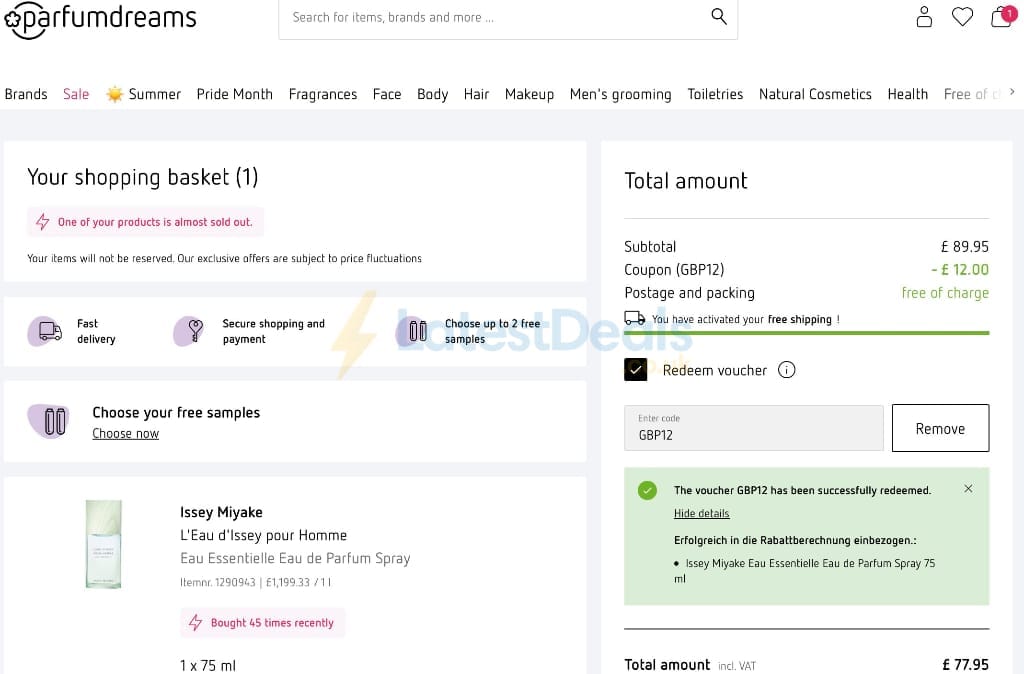Collapse voucher info via Hide details
The width and height of the screenshot is (1024, 674).
click(x=701, y=513)
